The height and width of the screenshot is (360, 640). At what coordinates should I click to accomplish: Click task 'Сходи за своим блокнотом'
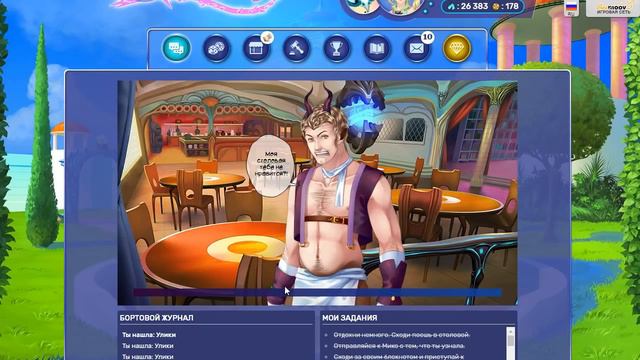398,356
